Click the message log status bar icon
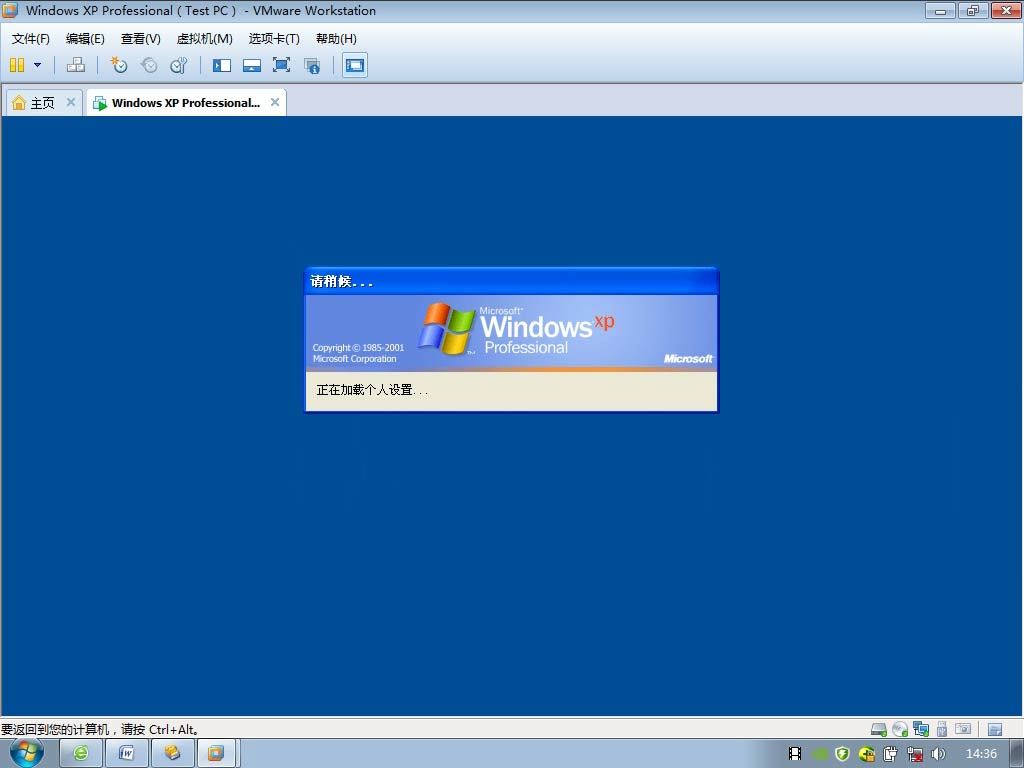Viewport: 1024px width, 768px height. click(995, 729)
